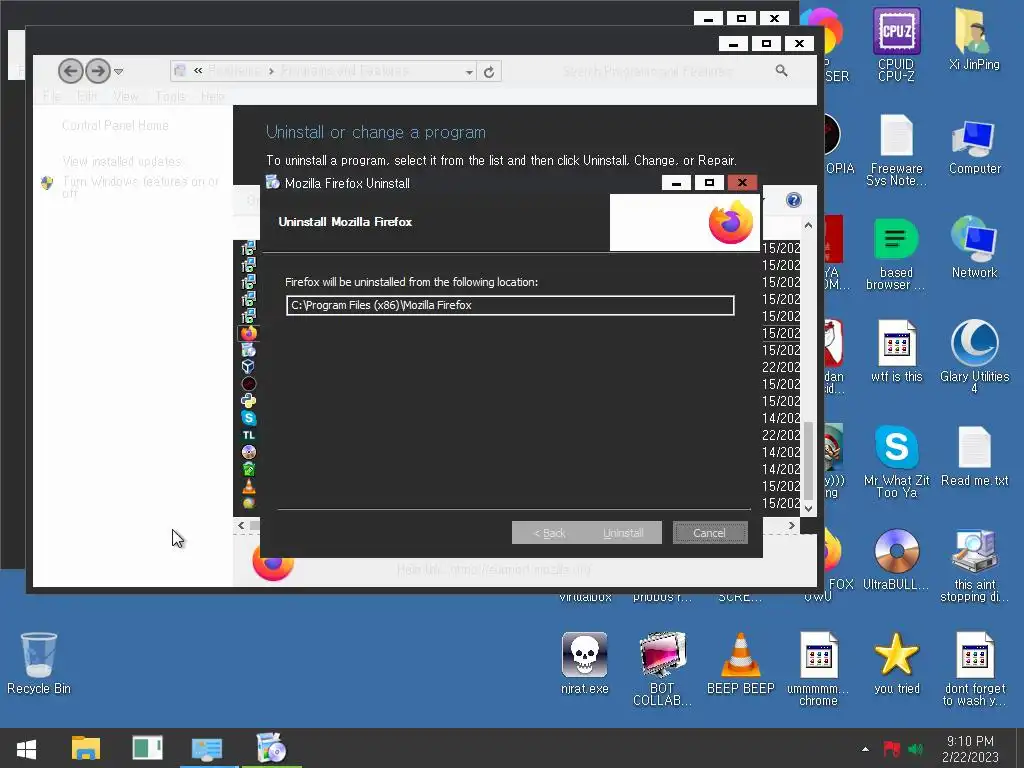Select the CPUID CPU-Z desktop icon
Image resolution: width=1024 pixels, height=768 pixels.
point(896,44)
